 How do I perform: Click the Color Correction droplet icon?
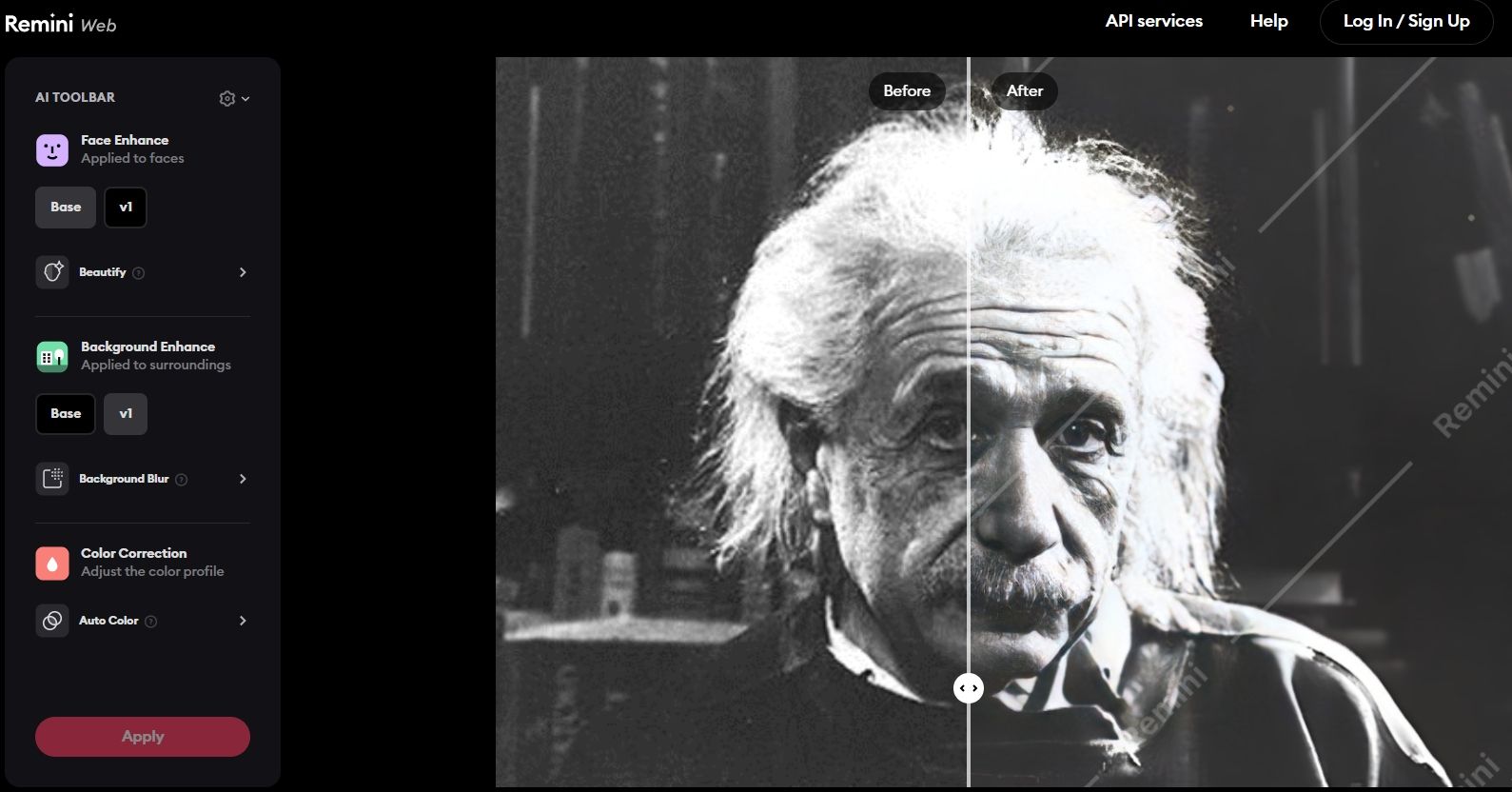[52, 564]
